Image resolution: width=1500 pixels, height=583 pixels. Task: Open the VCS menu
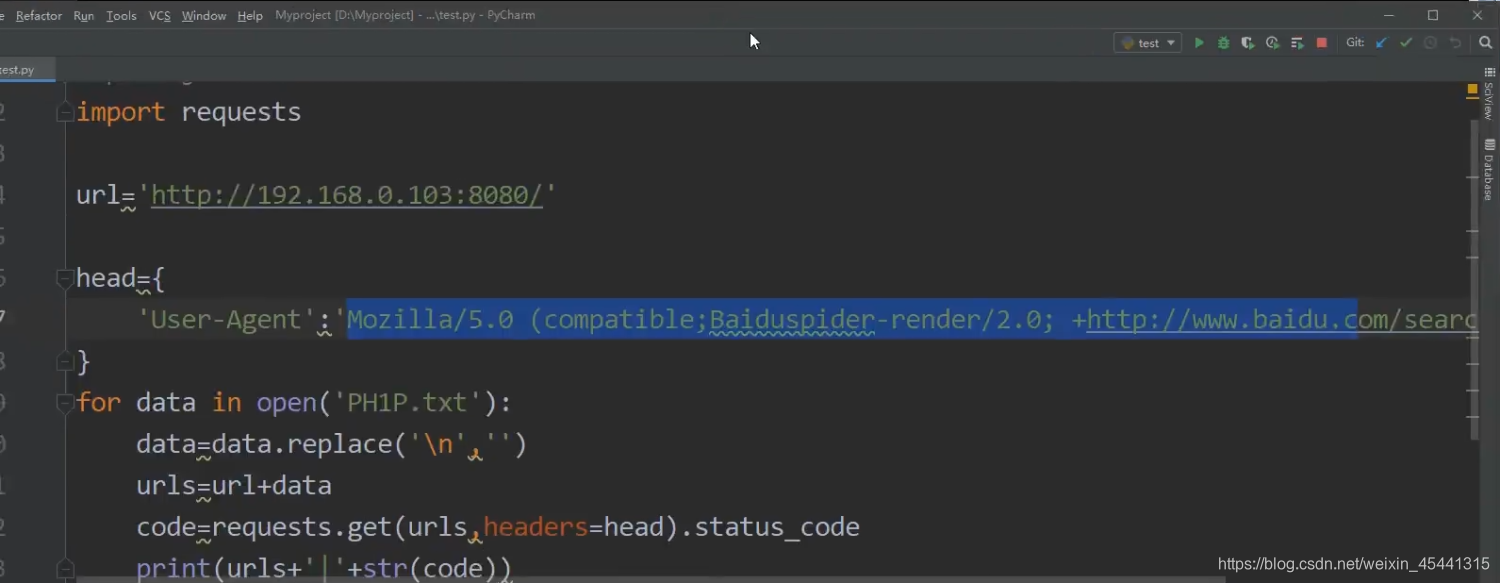click(x=159, y=16)
